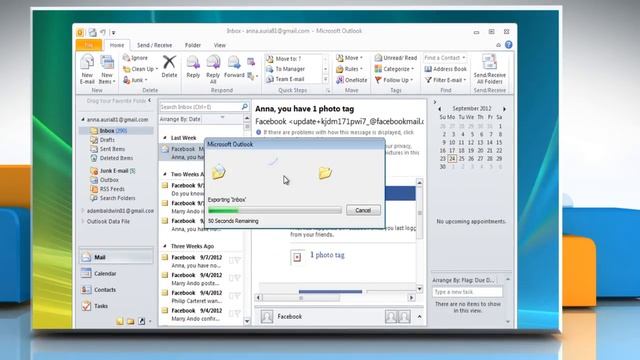Go to next month in calendar
This screenshot has width=640, height=360.
pos(504,109)
